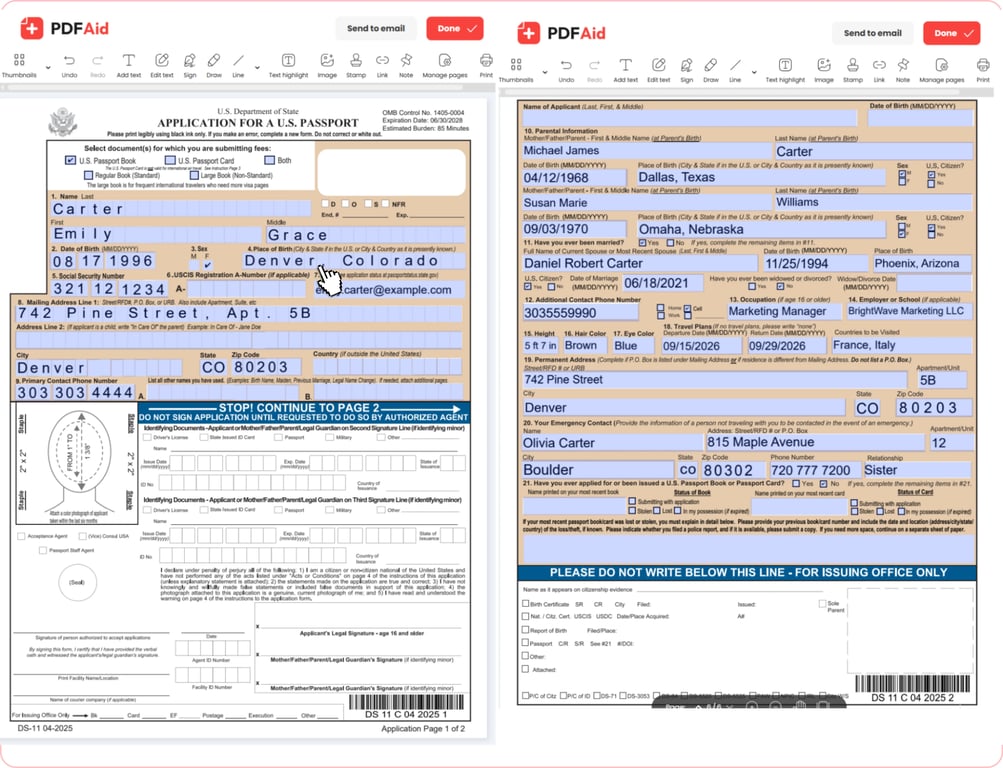The width and height of the screenshot is (1003, 768).
Task: Check the Both documents checkbox
Action: pyautogui.click(x=269, y=160)
